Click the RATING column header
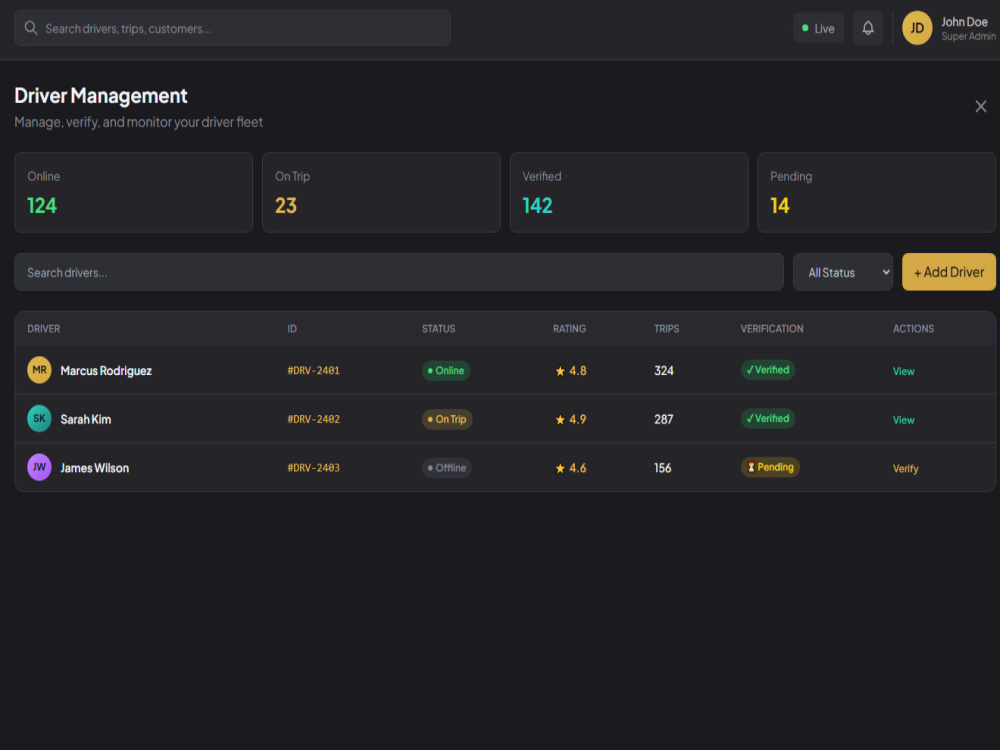 569,328
